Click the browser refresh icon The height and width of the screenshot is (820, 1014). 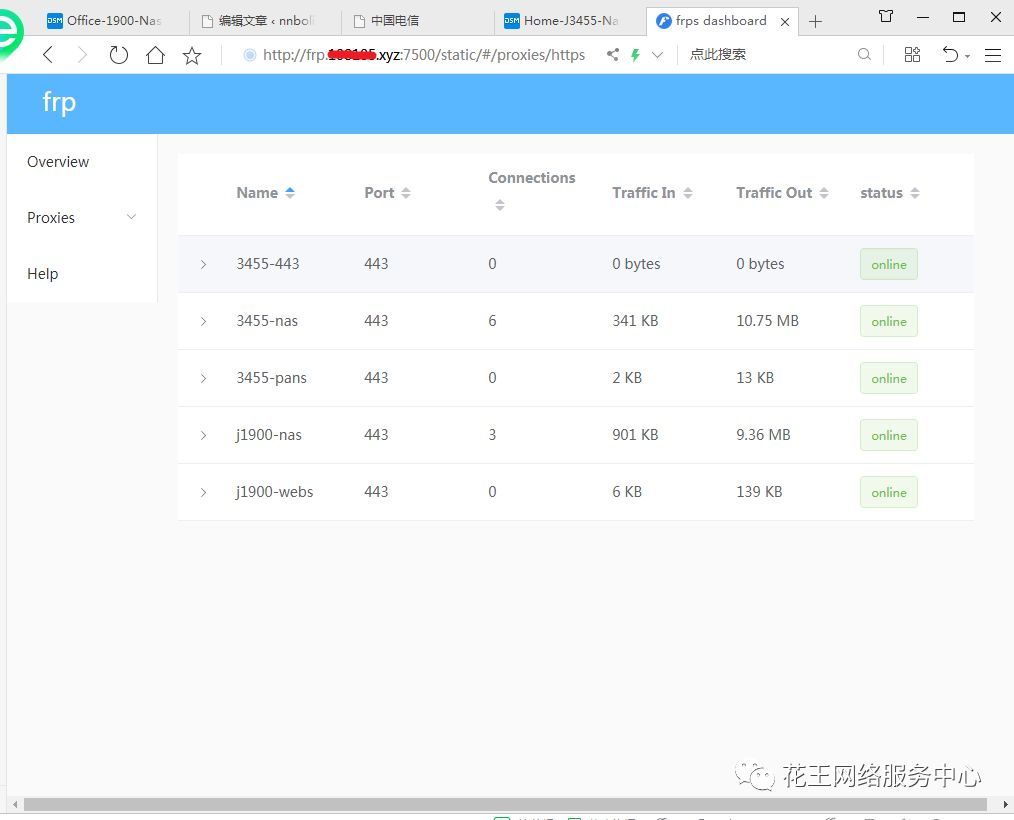click(x=118, y=55)
